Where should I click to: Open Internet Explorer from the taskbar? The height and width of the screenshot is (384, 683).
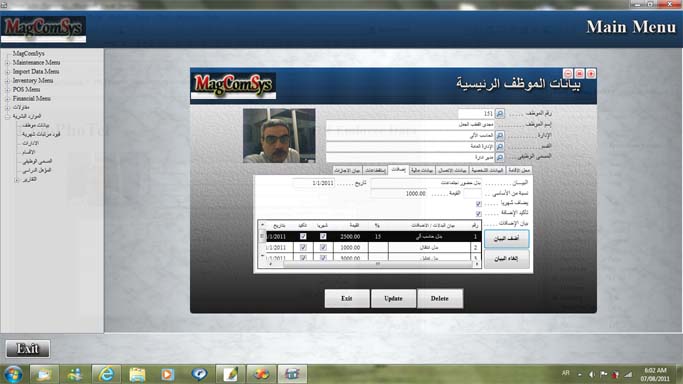[x=106, y=374]
